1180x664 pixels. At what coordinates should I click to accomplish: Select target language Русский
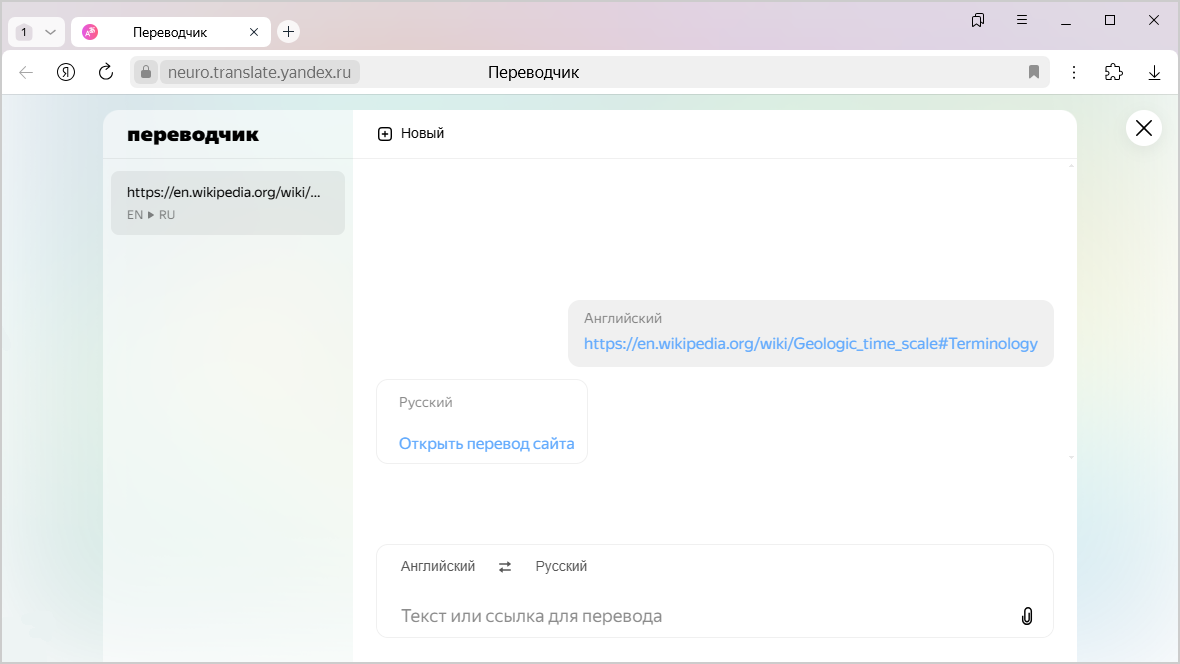tap(561, 566)
